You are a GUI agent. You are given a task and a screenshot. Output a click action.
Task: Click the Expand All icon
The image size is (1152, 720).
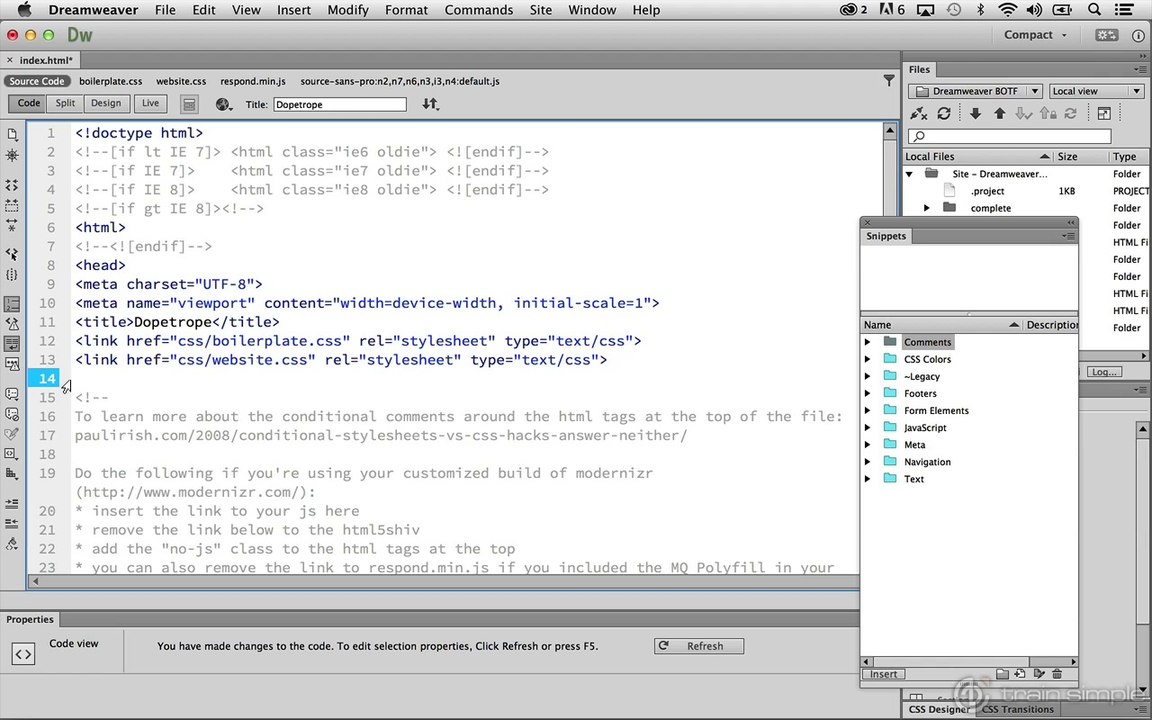pos(12,226)
